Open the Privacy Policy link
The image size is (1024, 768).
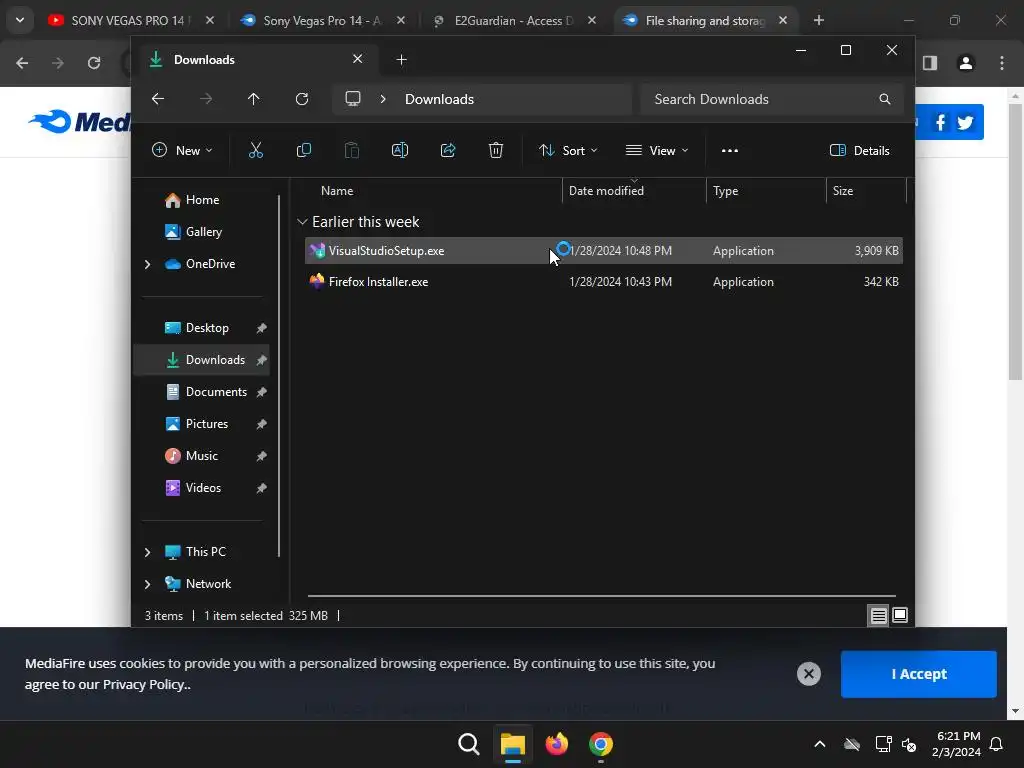[144, 684]
